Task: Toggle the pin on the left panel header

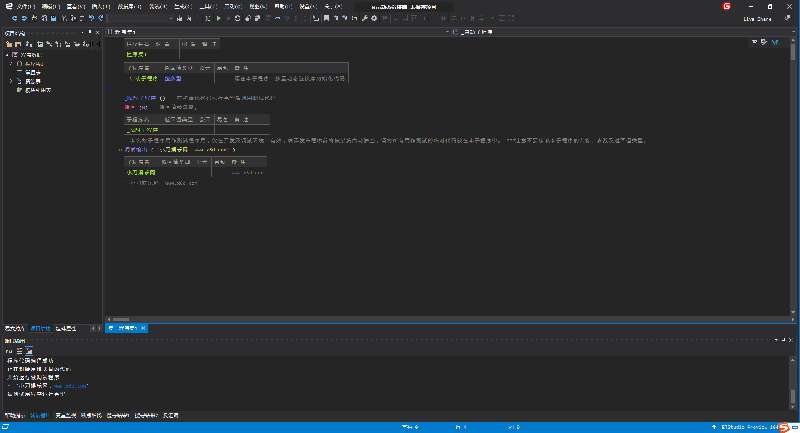Action: pos(89,33)
